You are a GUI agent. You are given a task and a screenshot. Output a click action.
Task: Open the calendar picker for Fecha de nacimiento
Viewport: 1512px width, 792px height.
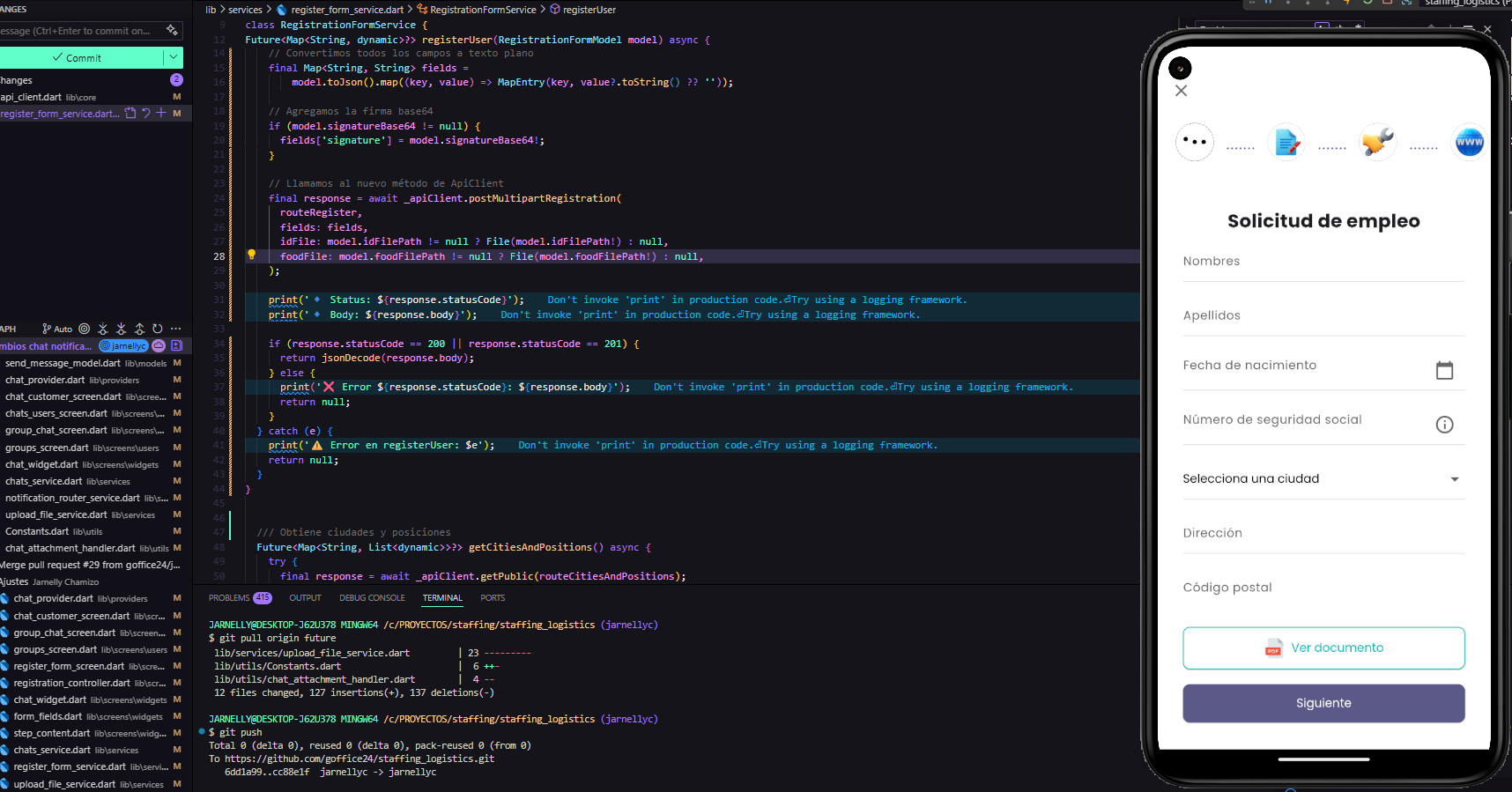point(1444,370)
